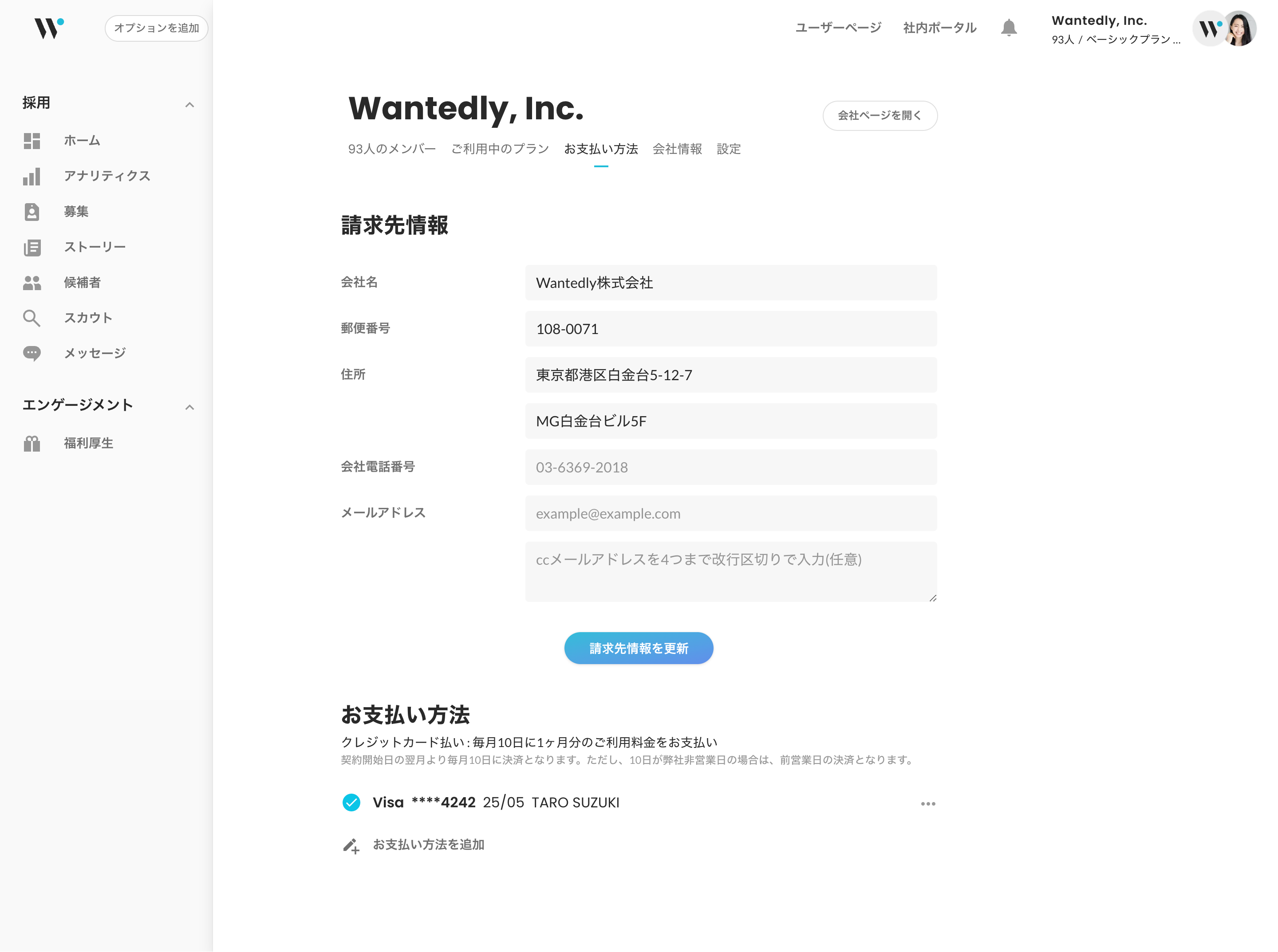Click お支払い方法を追加 link
The width and height of the screenshot is (1278, 952).
428,845
